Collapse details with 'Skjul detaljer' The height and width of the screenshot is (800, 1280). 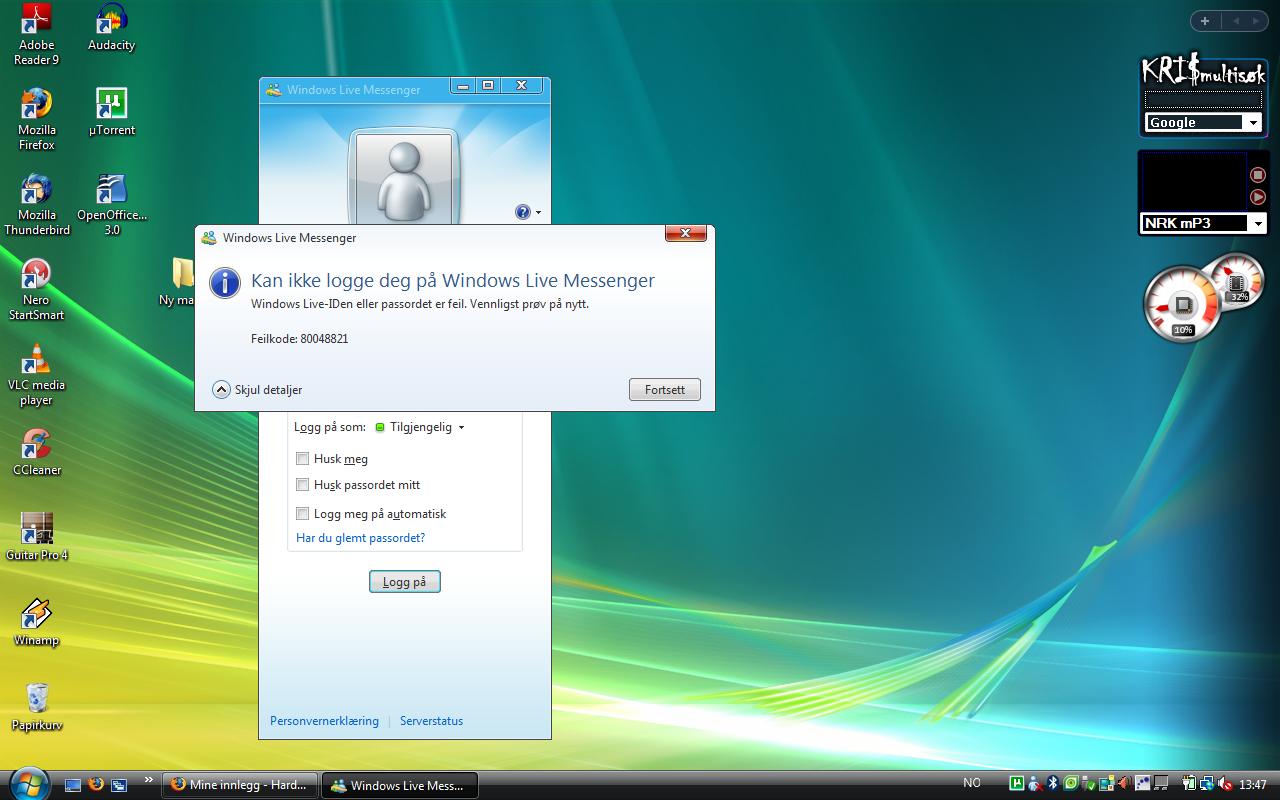click(257, 390)
